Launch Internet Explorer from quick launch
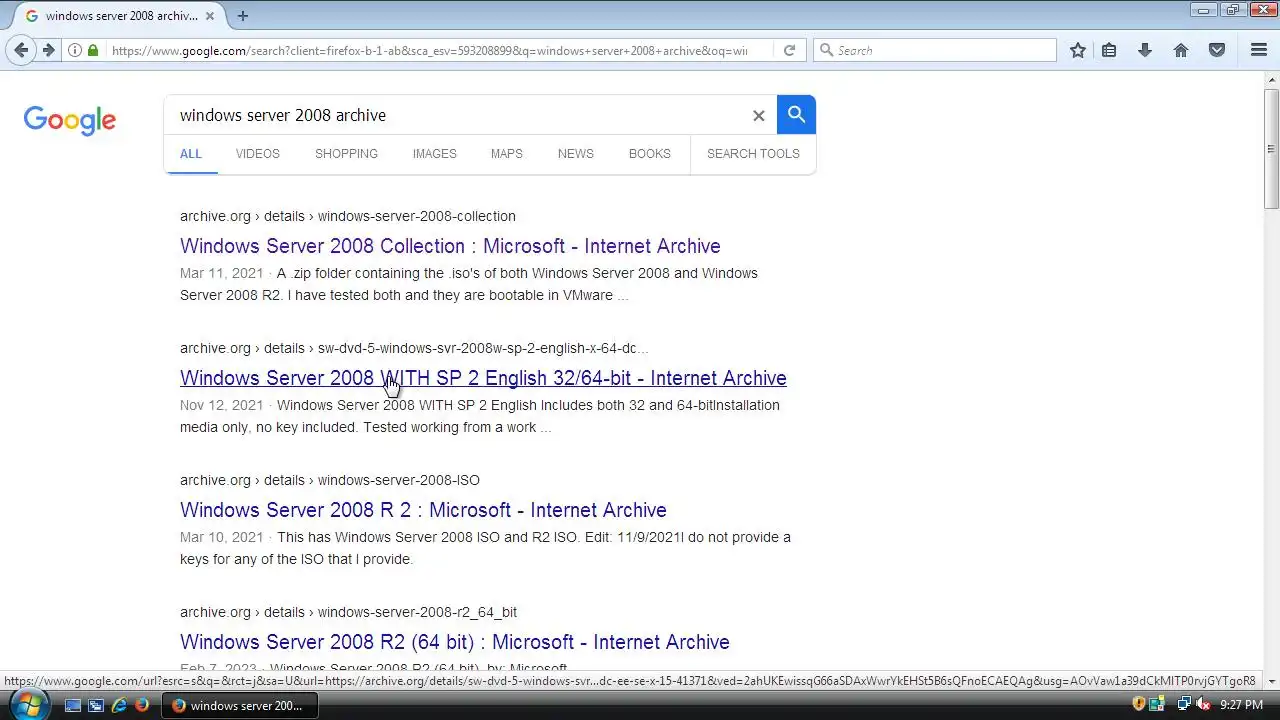Viewport: 1280px width, 720px height. [x=119, y=705]
